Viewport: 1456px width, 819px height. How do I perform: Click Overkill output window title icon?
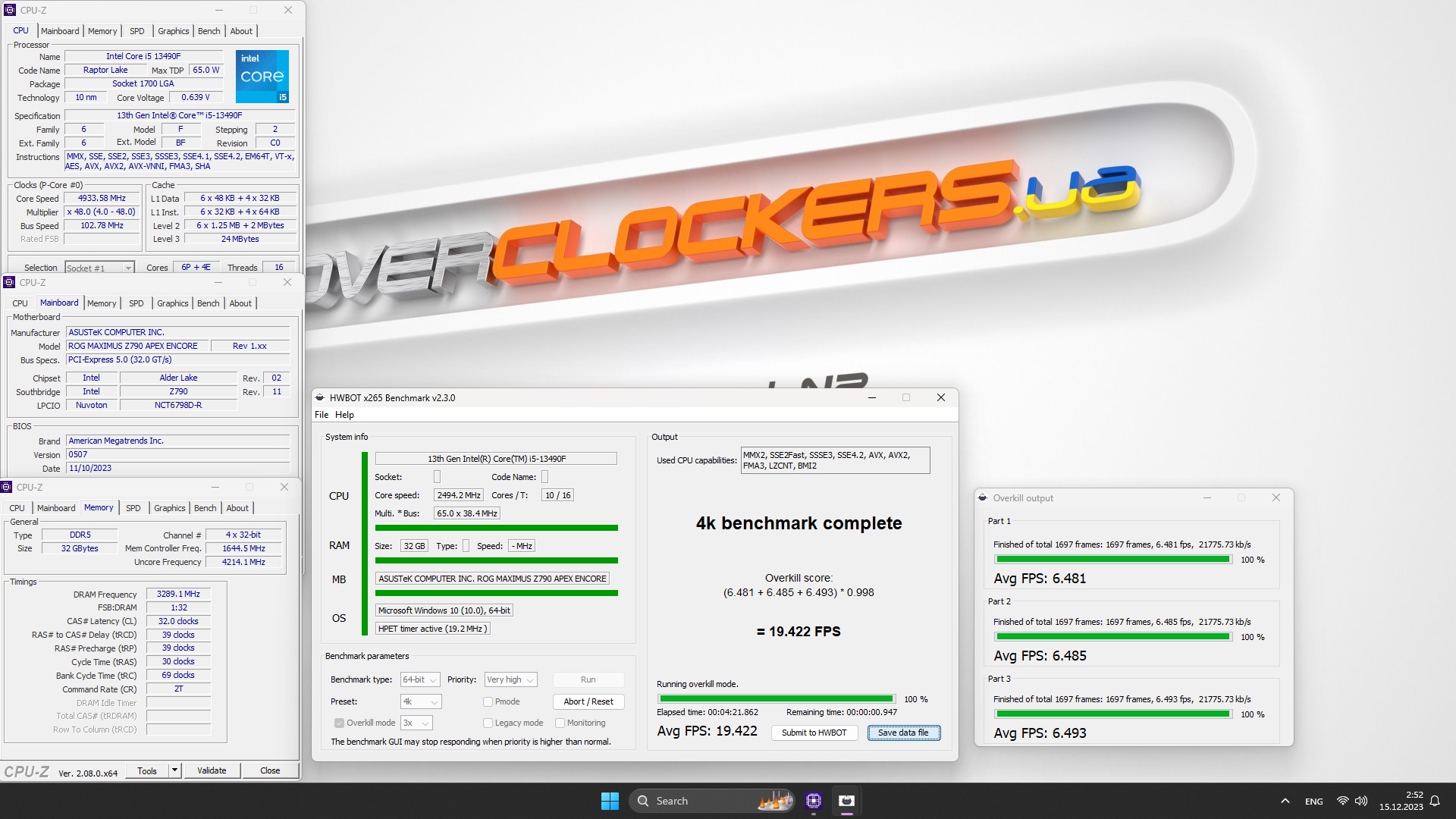pos(983,498)
